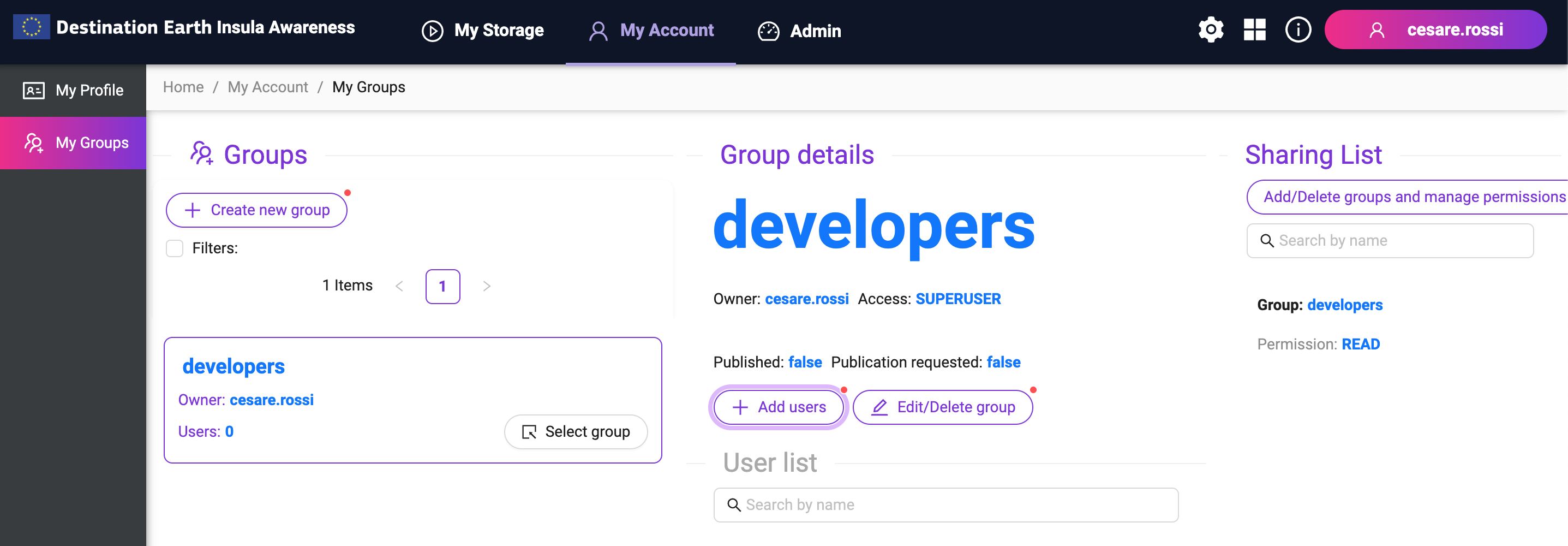The height and width of the screenshot is (546, 1568).
Task: Open Admin tab
Action: [x=799, y=31]
